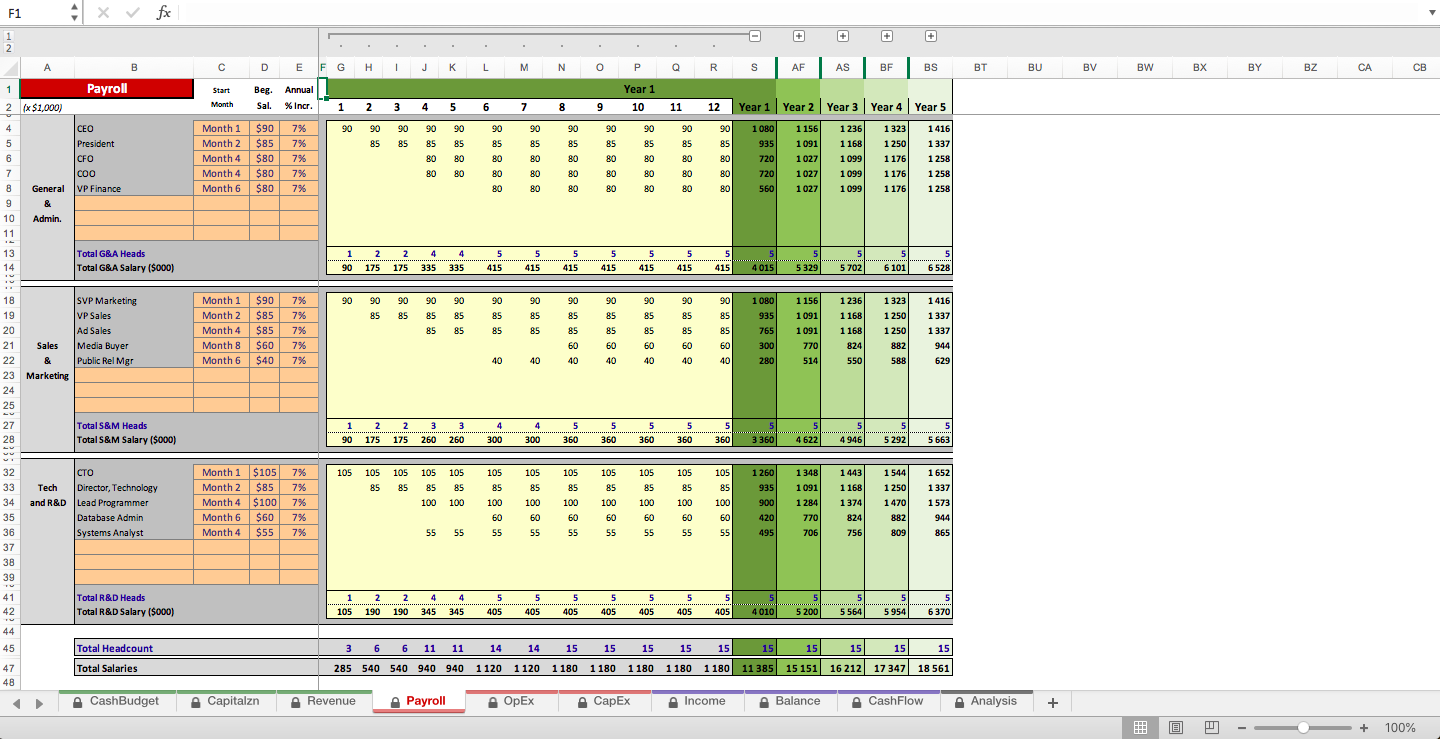The height and width of the screenshot is (739, 1440).
Task: Click the red Payroll title cell
Action: (106, 89)
